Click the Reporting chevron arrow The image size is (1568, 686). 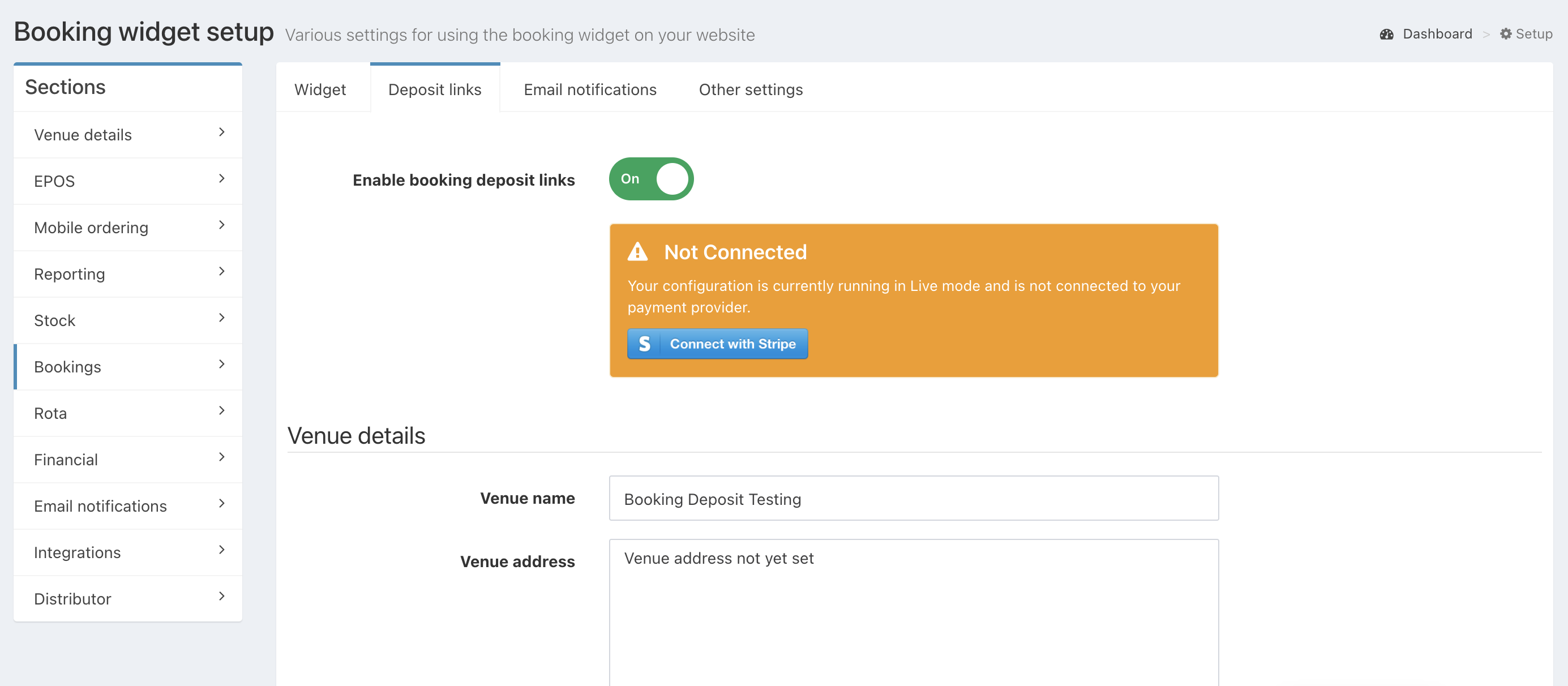point(221,272)
